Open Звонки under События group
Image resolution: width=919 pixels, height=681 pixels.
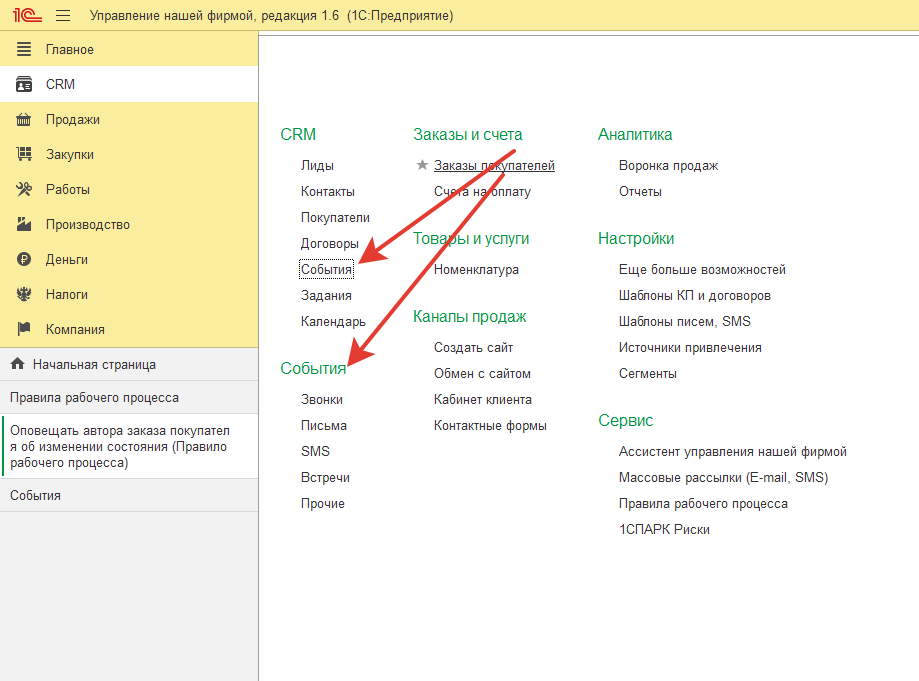point(322,399)
